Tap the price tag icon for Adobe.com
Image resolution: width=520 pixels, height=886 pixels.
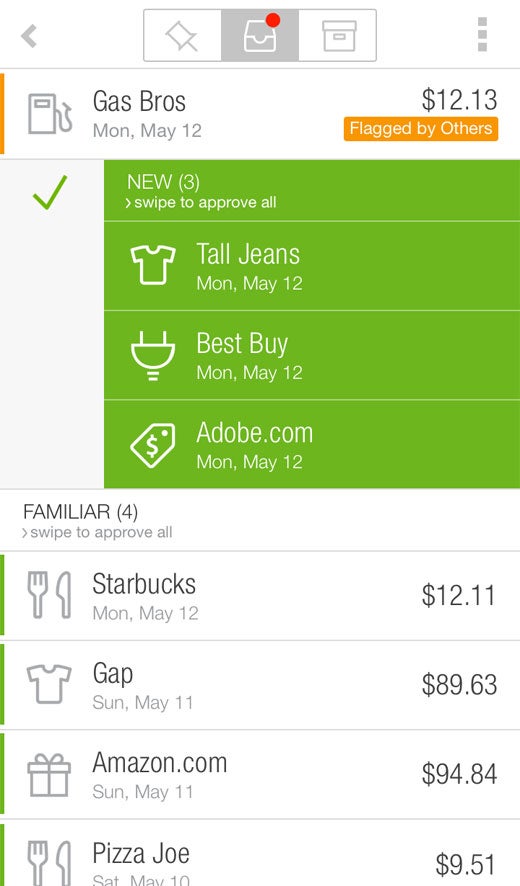[153, 445]
